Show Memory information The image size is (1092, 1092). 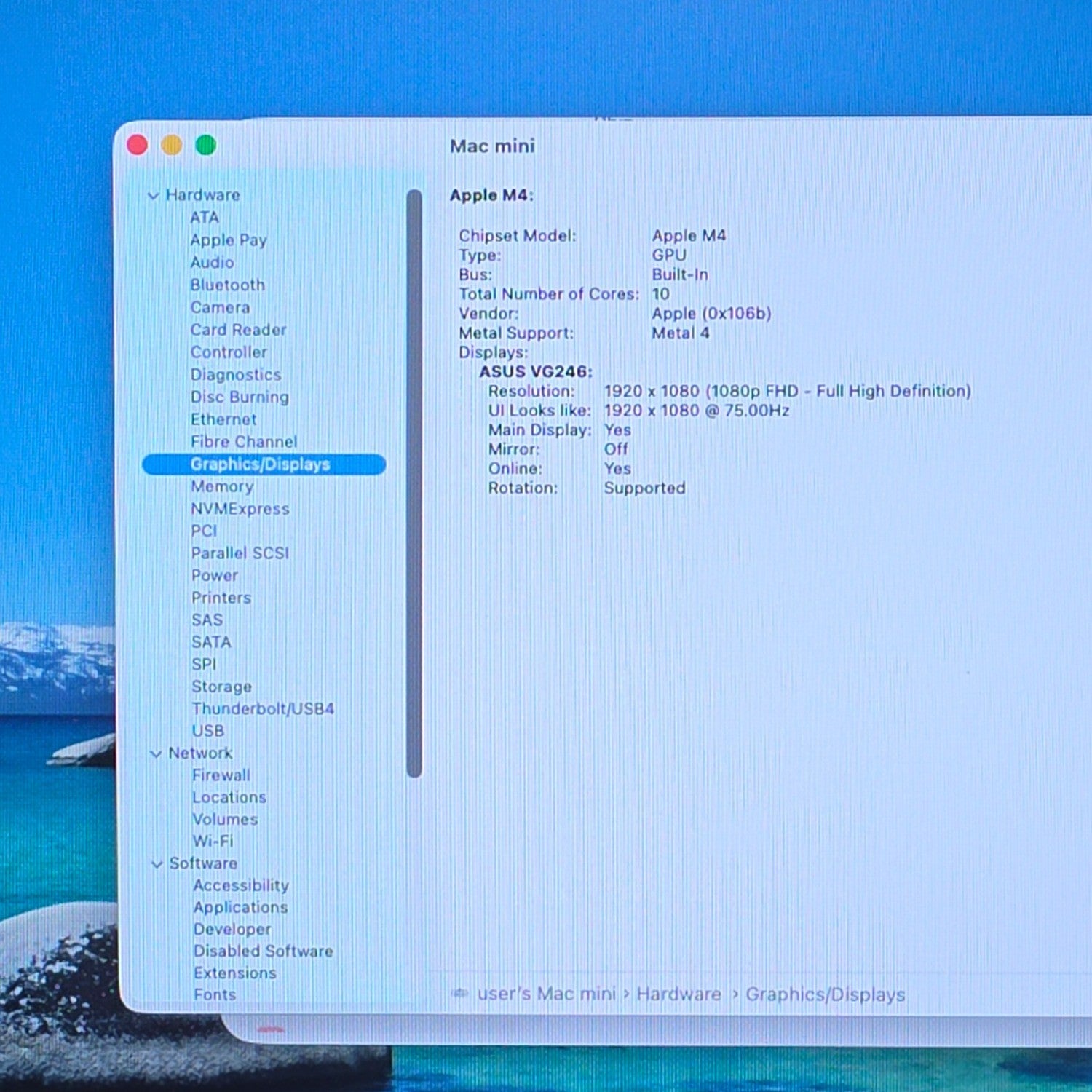point(222,486)
